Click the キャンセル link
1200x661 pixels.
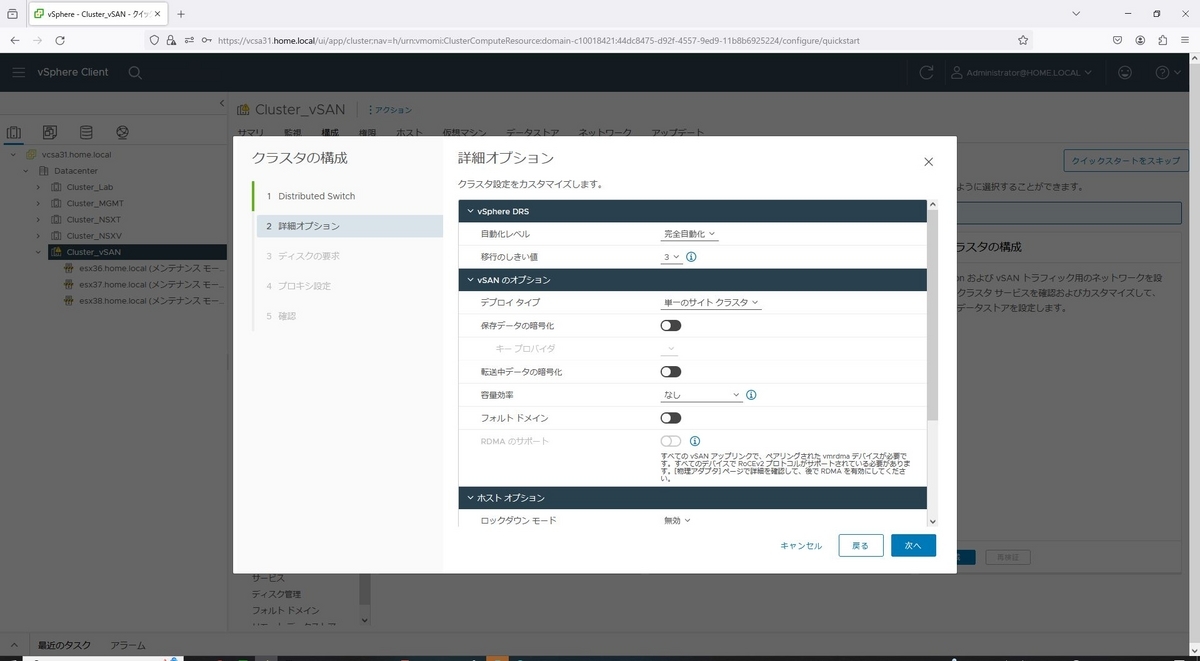point(801,546)
